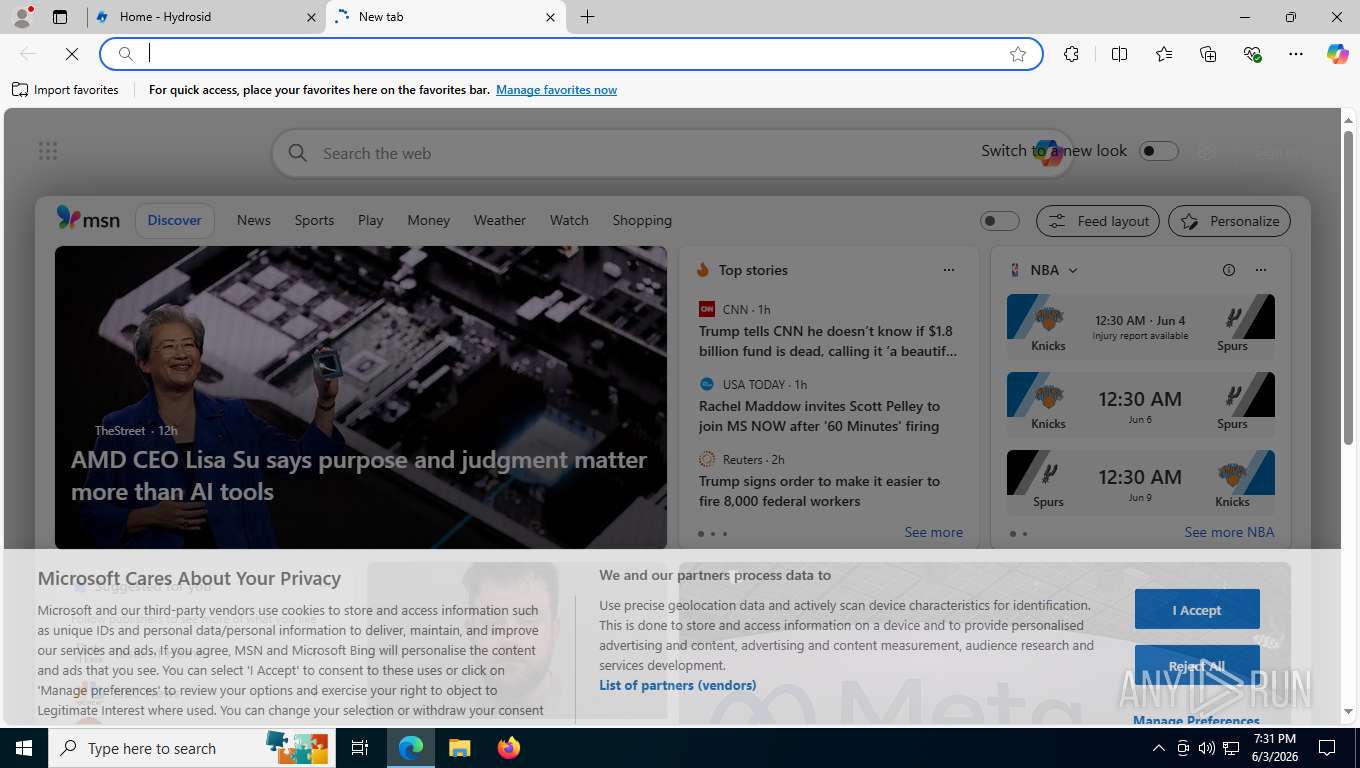Open the Watch tab

click(x=569, y=220)
